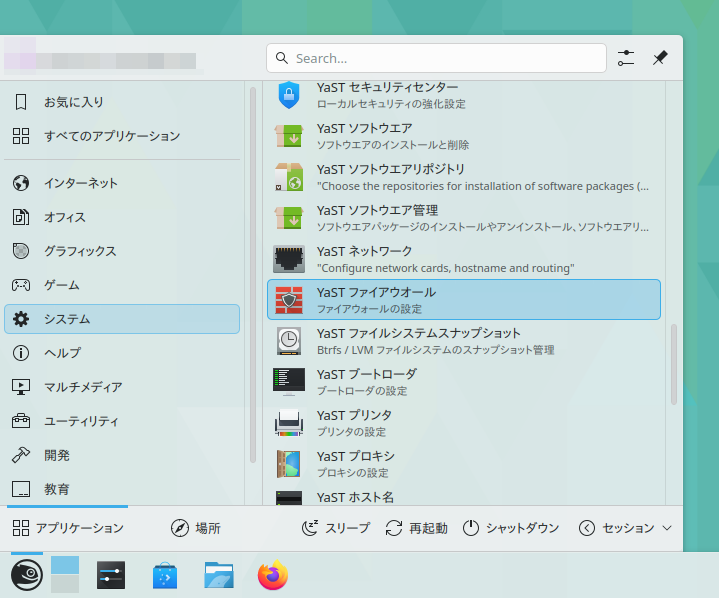Launch Firefox from the taskbar
Screen dimensions: 719x598
[x=272, y=575]
